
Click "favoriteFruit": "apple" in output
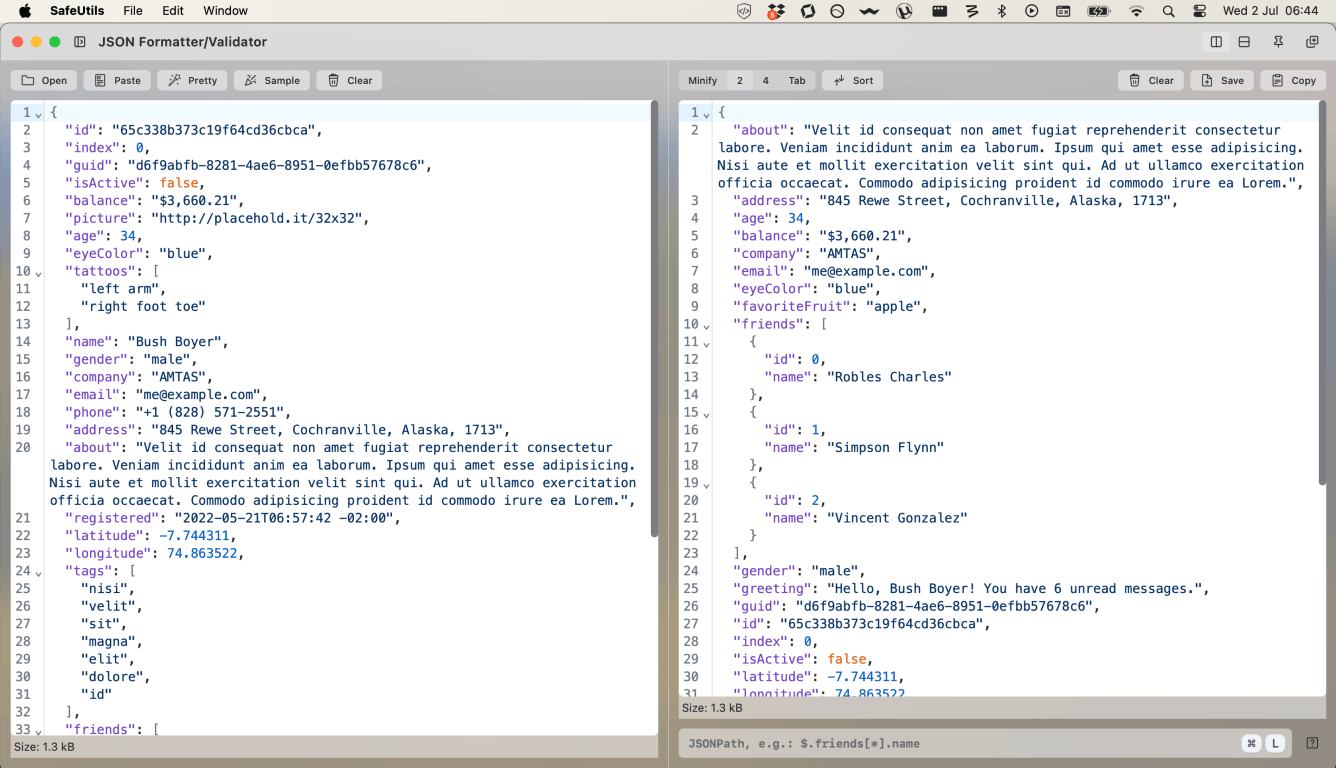831,307
